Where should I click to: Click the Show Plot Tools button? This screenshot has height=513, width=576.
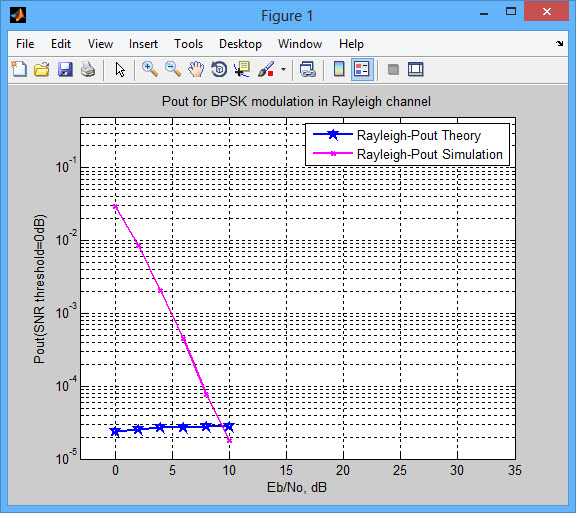coord(415,69)
